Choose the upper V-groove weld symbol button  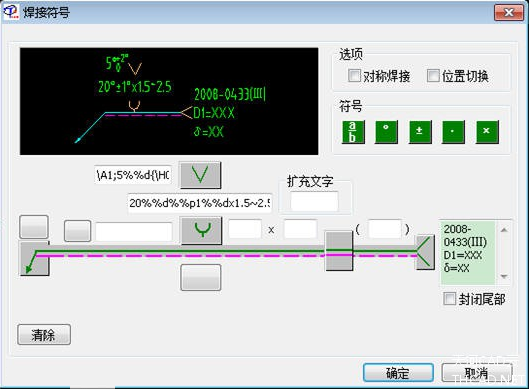pyautogui.click(x=201, y=175)
